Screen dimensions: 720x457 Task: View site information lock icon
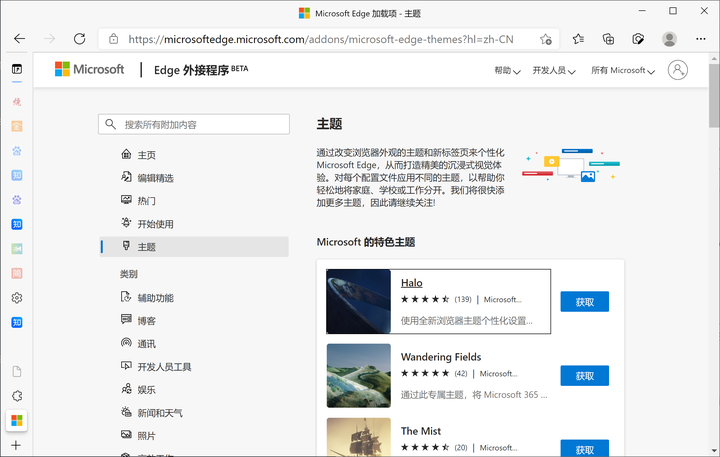pyautogui.click(x=113, y=39)
